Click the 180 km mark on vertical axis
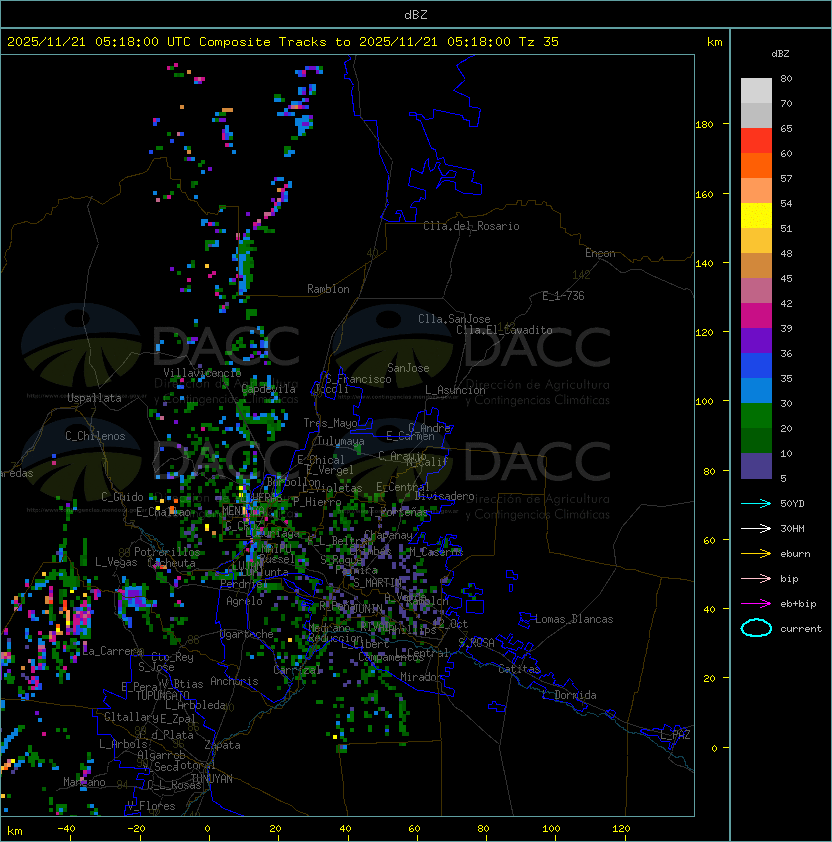Screen dimensions: 832x842 pos(704,124)
